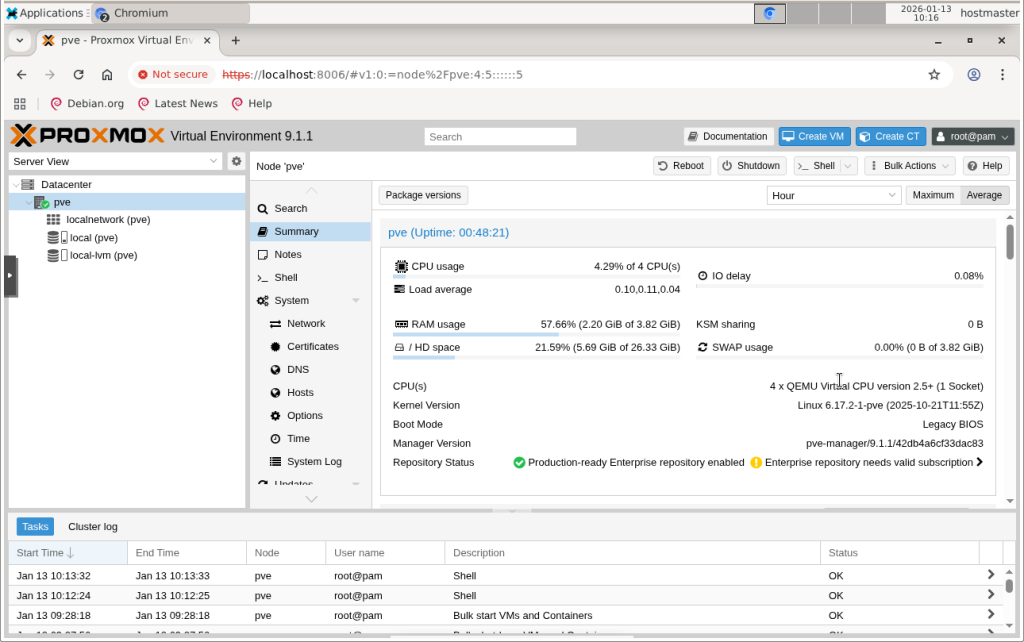Click the gear icon beside Server View

pyautogui.click(x=236, y=161)
